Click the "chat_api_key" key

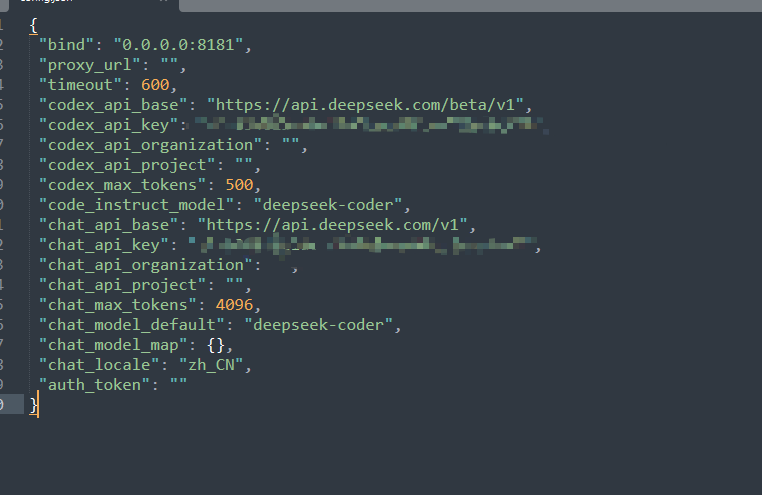click(x=104, y=245)
